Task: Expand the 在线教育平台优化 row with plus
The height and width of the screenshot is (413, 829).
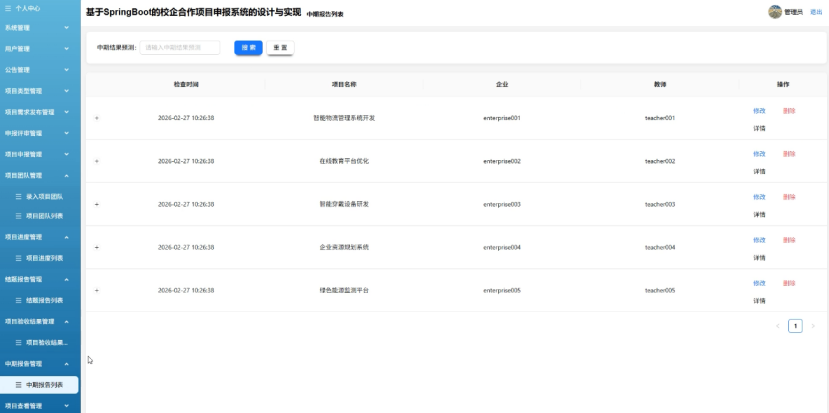Action: pos(97,161)
